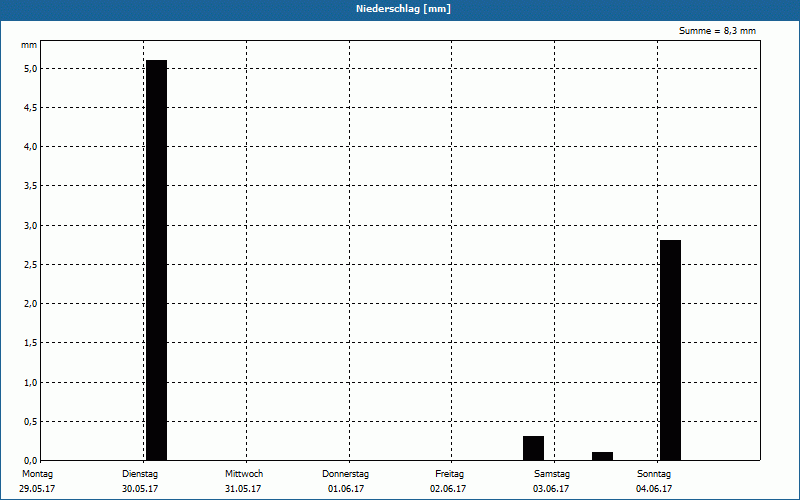
Task: Click the Mittwoch axis label
Action: [x=244, y=474]
